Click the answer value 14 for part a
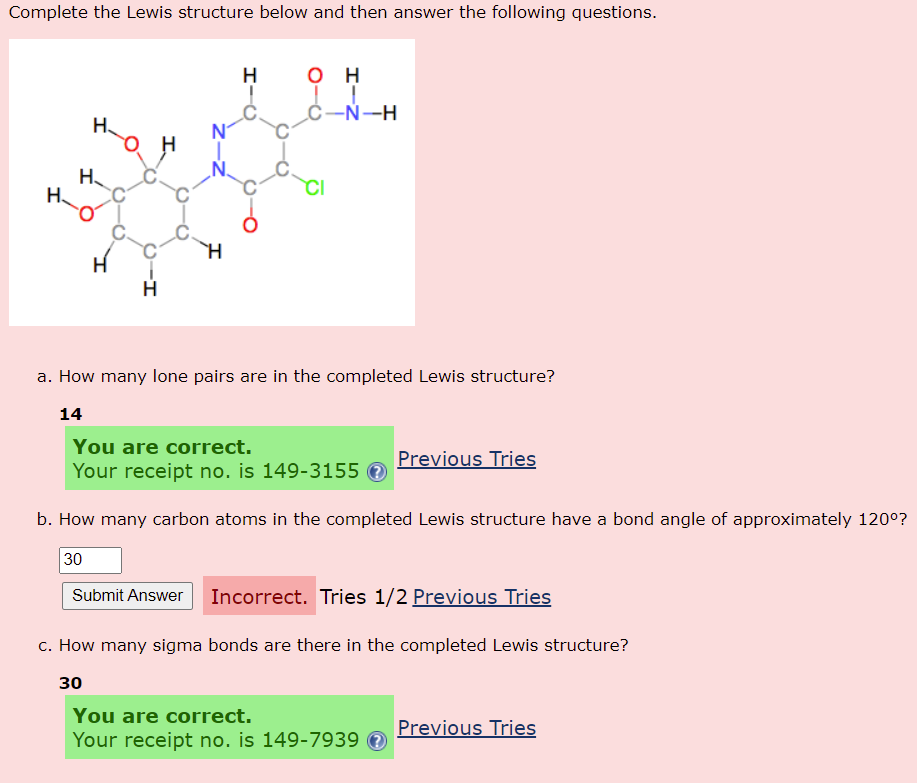This screenshot has width=917, height=783. tap(70, 413)
